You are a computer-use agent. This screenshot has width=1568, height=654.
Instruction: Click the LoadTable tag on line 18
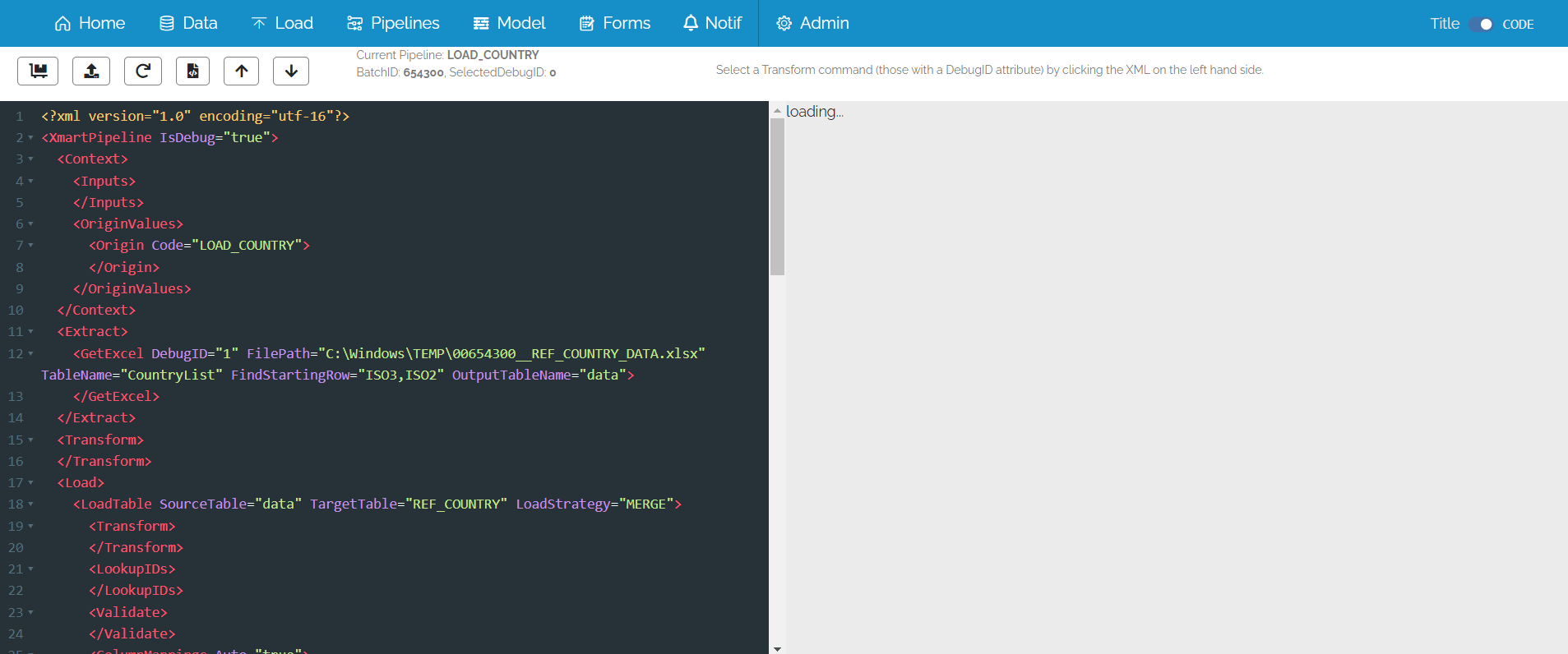(377, 504)
